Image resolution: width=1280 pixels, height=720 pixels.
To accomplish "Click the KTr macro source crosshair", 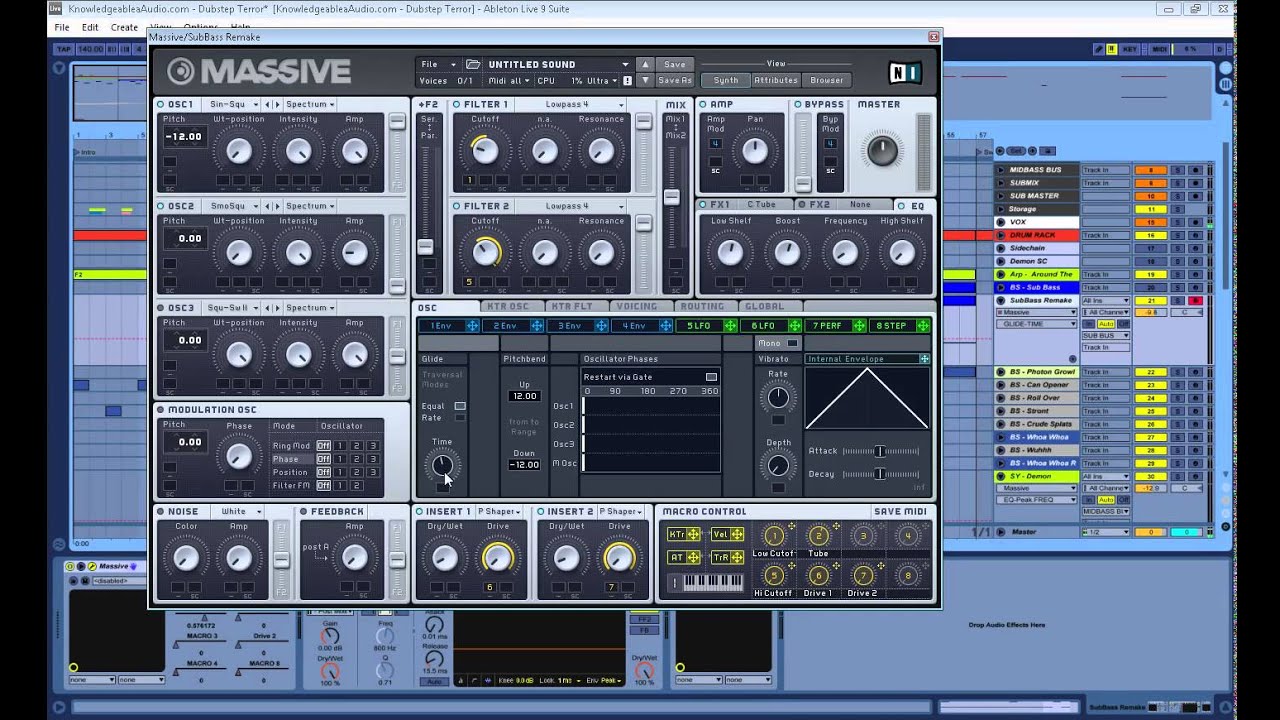I will click(693, 535).
